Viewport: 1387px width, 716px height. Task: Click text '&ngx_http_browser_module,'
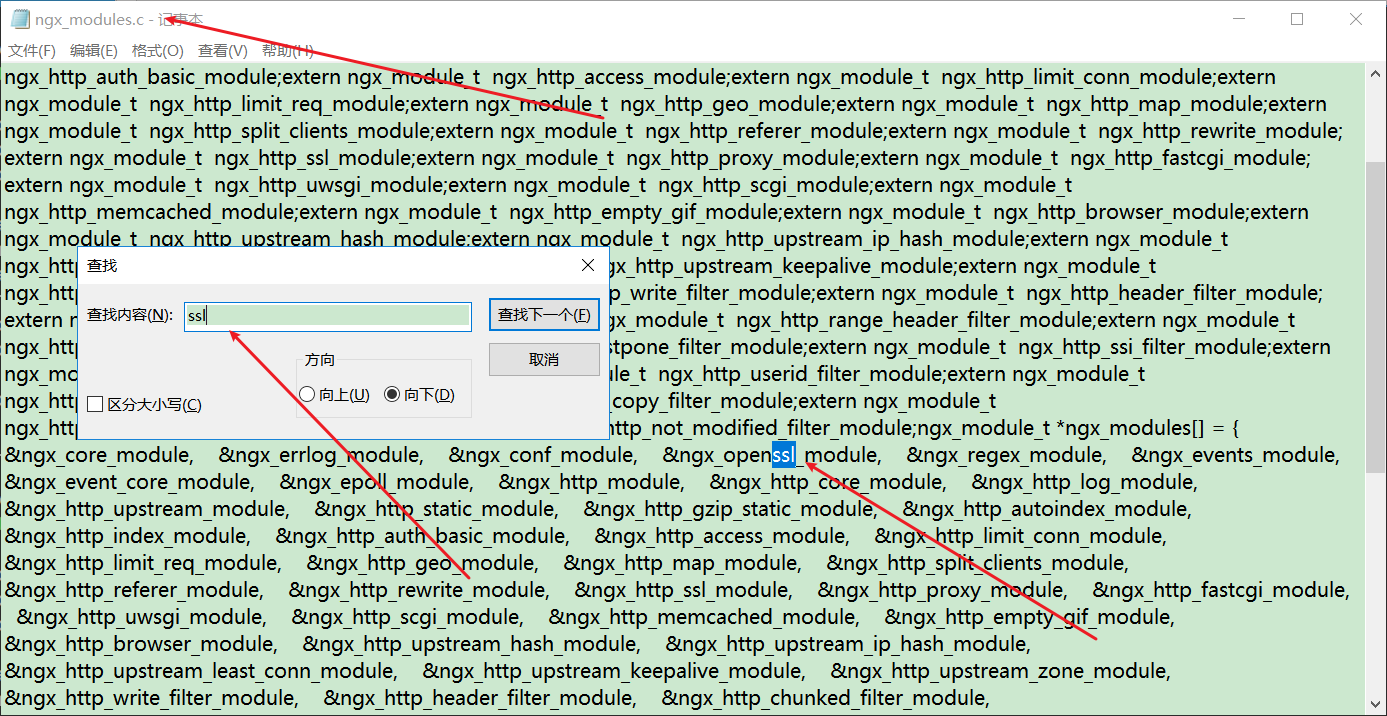pyautogui.click(x=142, y=645)
